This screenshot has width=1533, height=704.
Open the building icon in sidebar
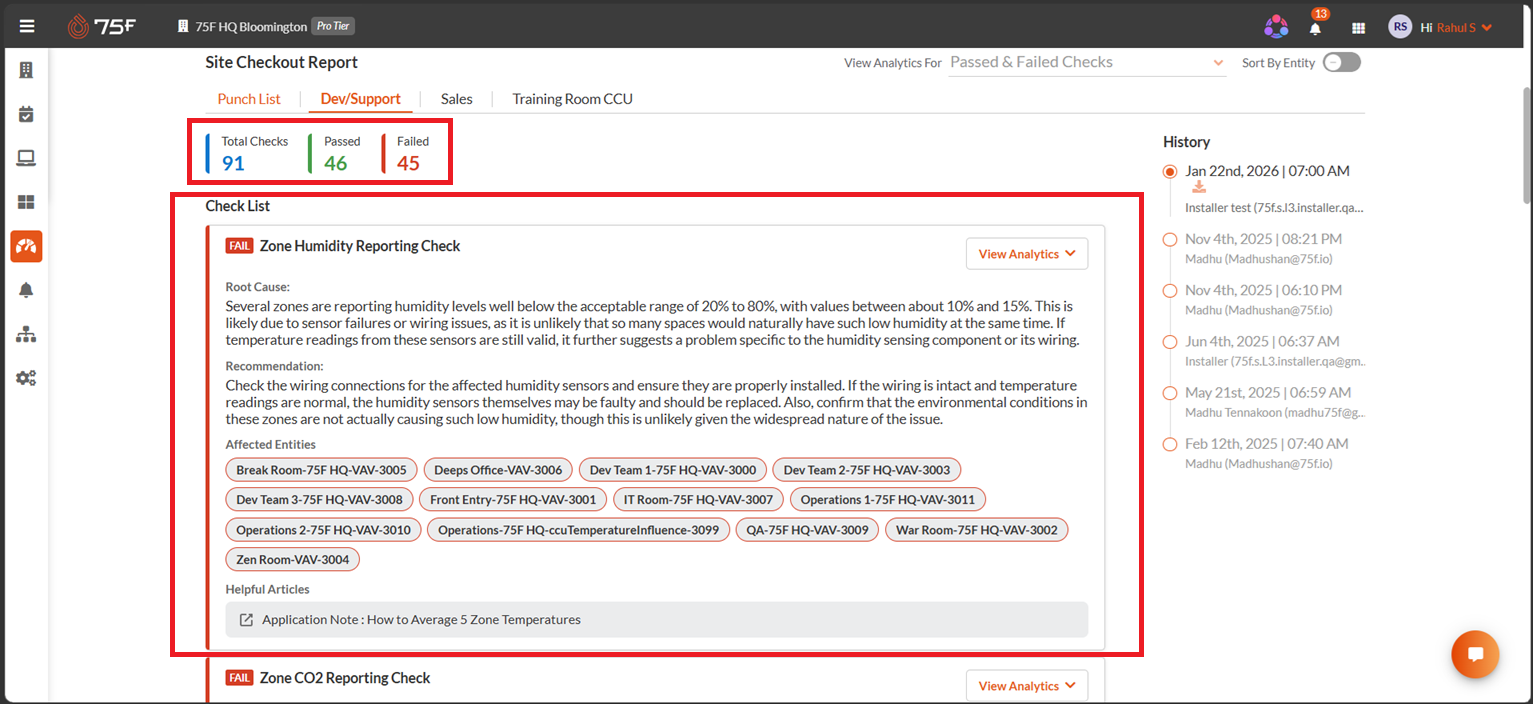(x=26, y=70)
